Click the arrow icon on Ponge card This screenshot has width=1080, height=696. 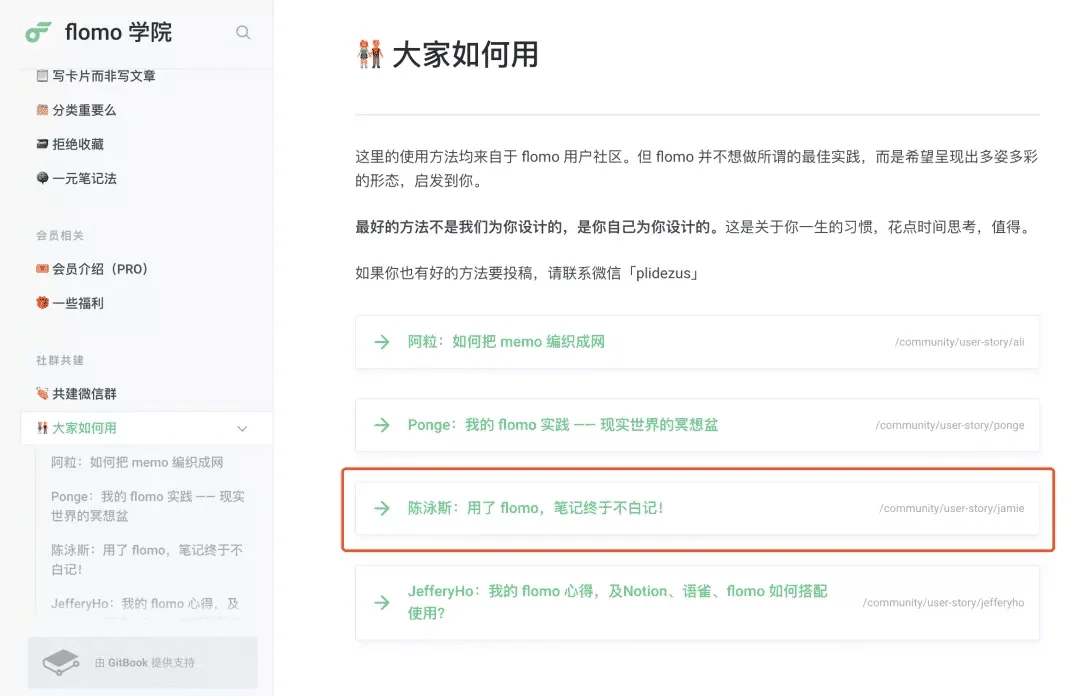[x=381, y=425]
